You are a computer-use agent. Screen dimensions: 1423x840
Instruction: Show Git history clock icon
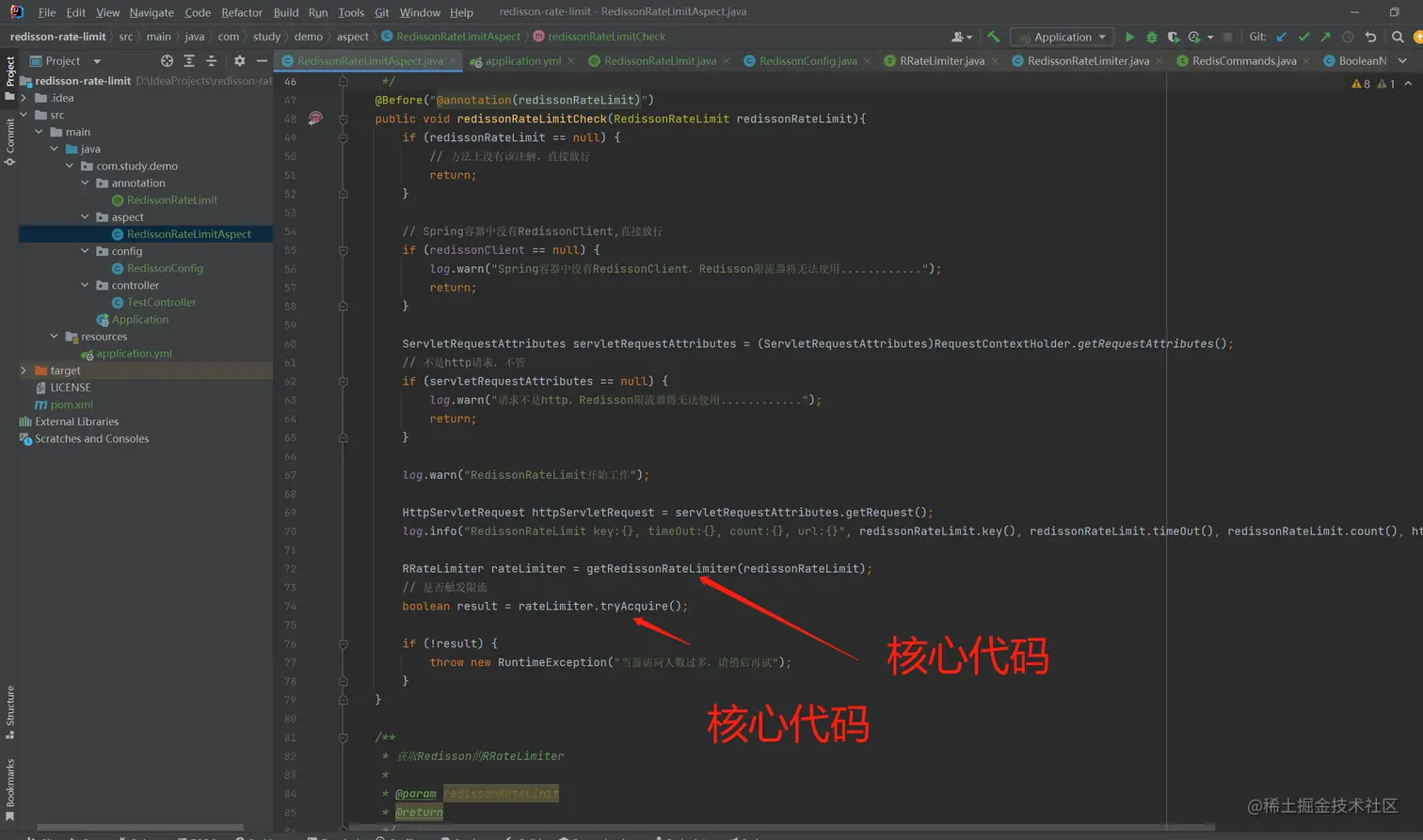tap(1348, 37)
